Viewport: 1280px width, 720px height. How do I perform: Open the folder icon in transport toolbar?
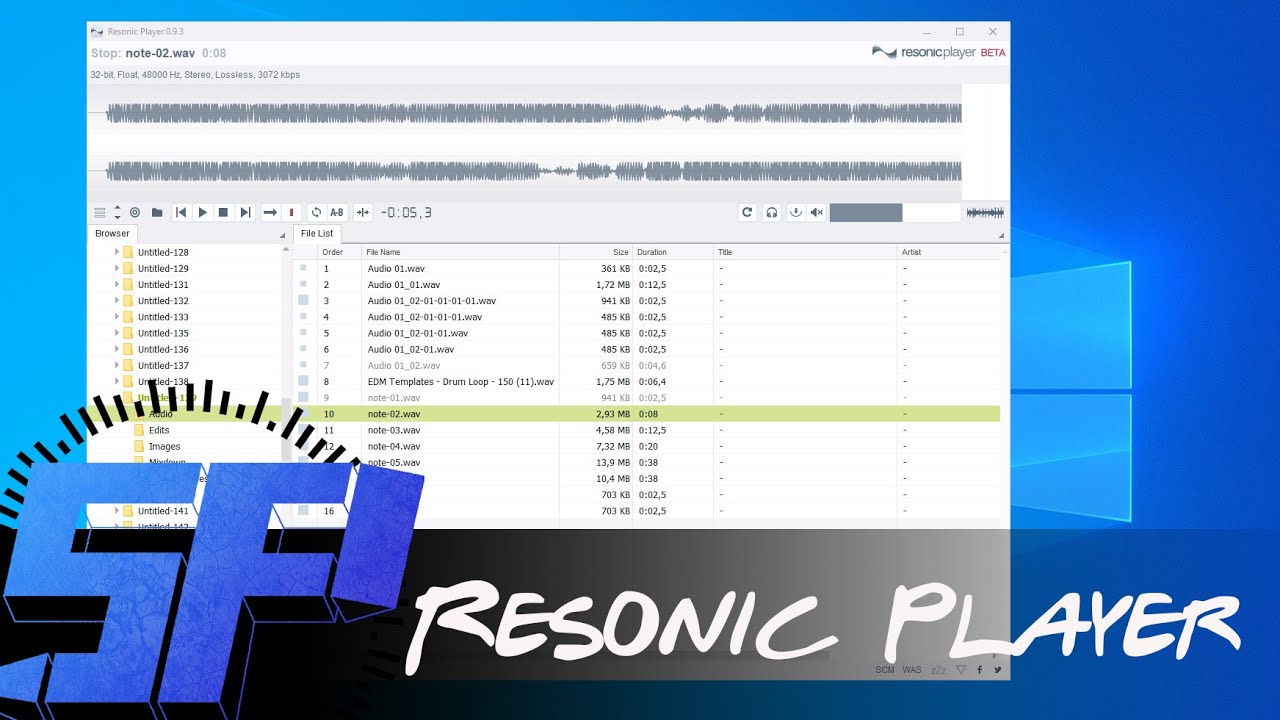[157, 212]
